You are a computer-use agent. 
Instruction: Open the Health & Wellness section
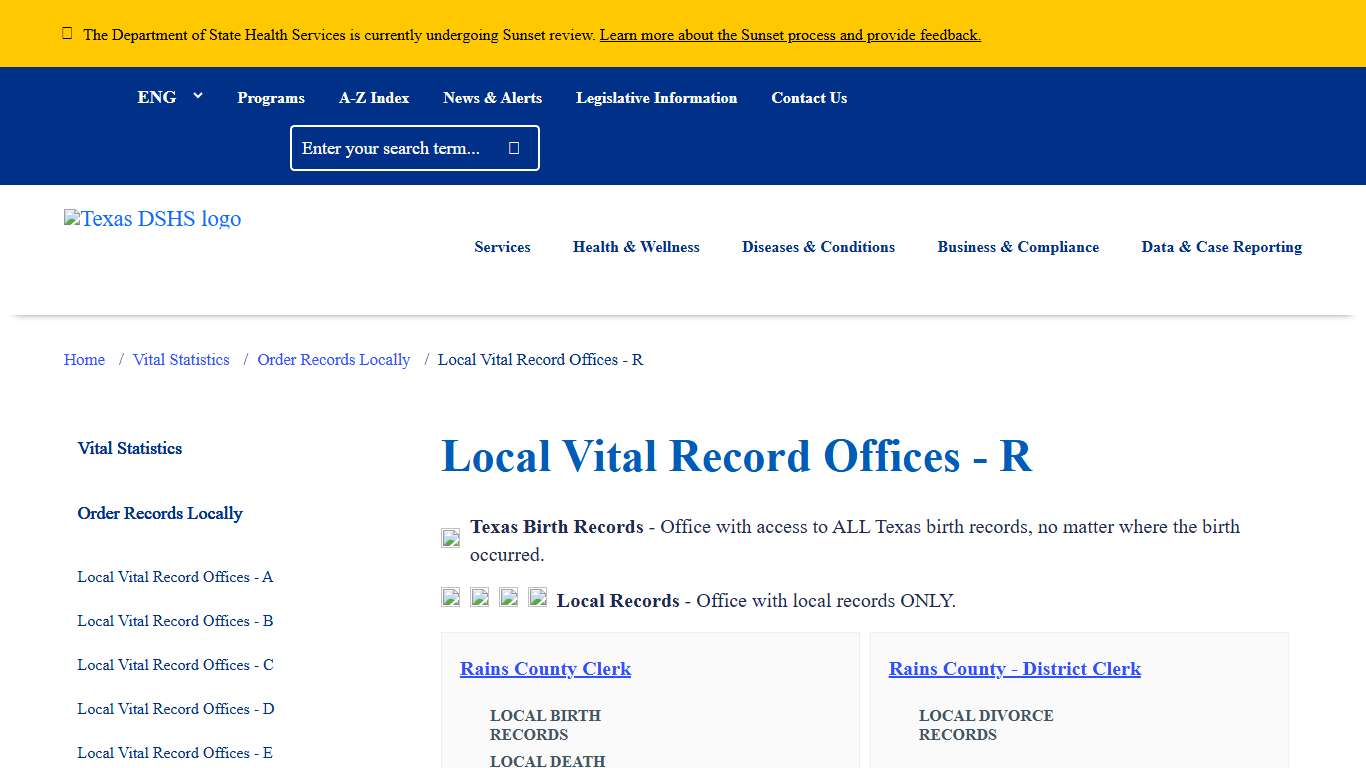tap(636, 247)
